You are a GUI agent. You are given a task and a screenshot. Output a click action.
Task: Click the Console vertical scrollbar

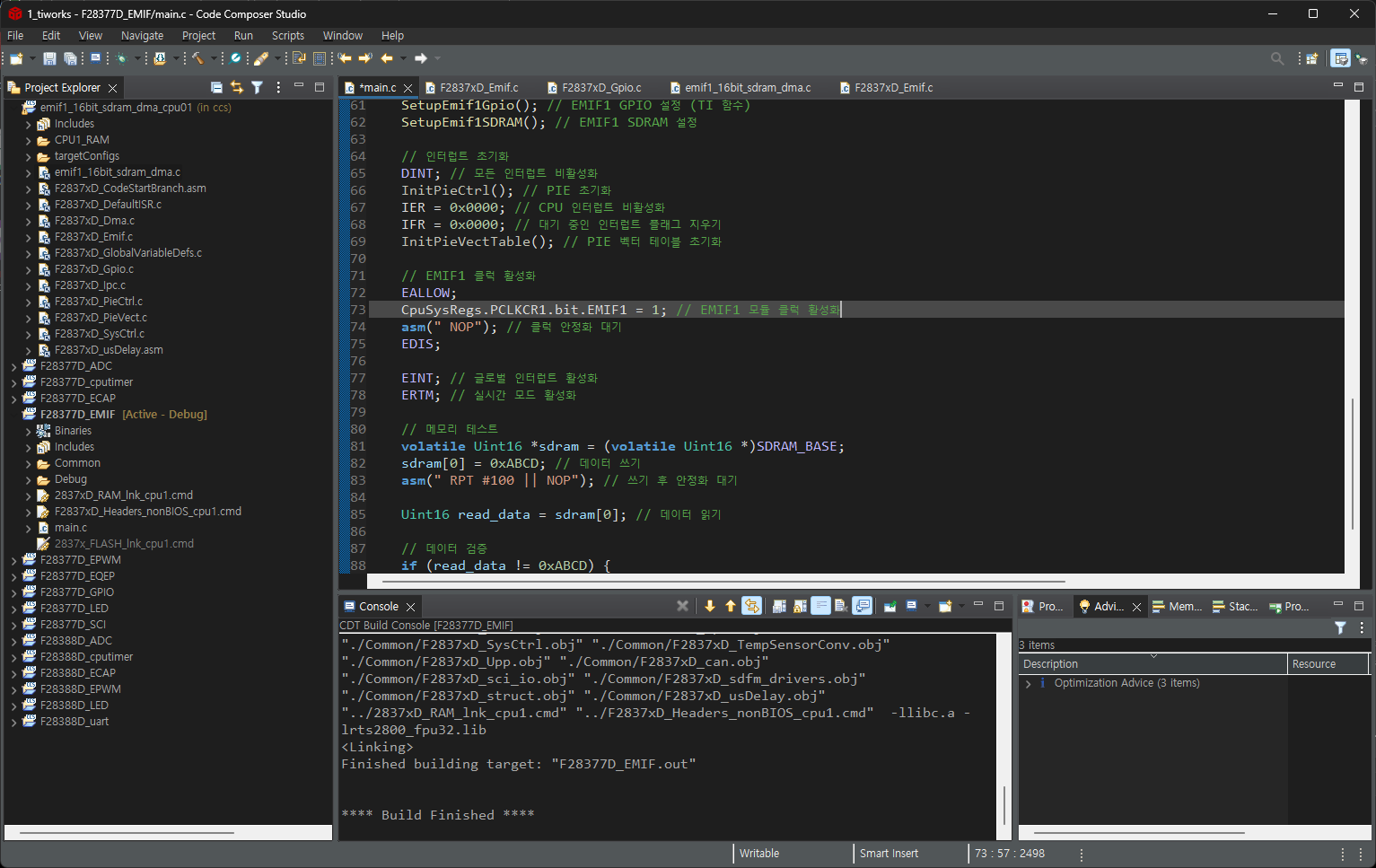pyautogui.click(x=1004, y=804)
